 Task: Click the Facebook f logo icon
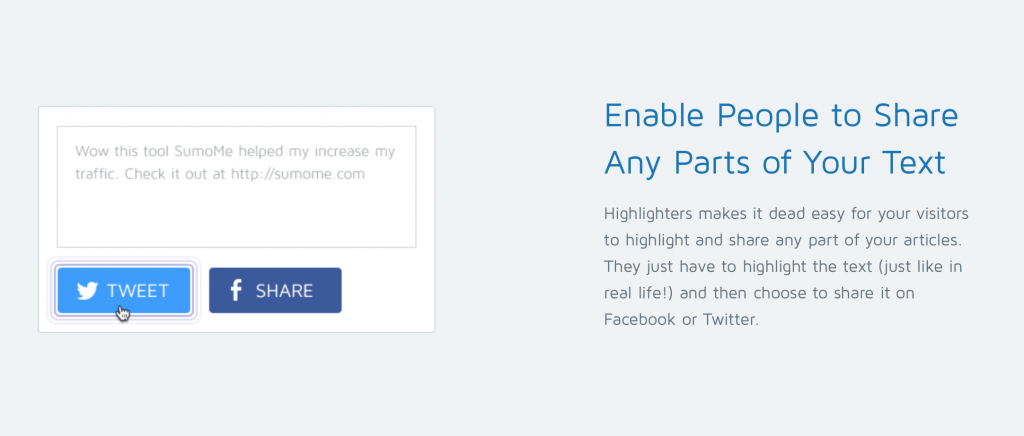(x=236, y=290)
